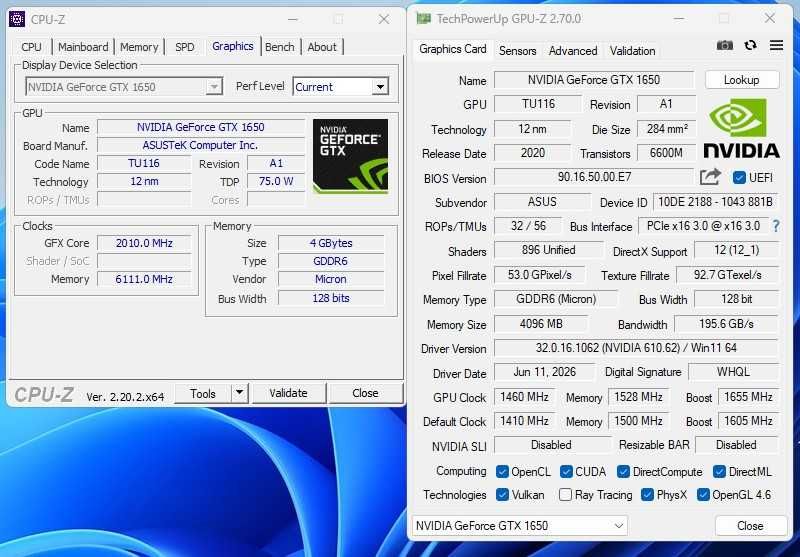Take a screenshot with GPU-Z camera icon
Viewport: 800px width, 557px height.
[x=724, y=45]
